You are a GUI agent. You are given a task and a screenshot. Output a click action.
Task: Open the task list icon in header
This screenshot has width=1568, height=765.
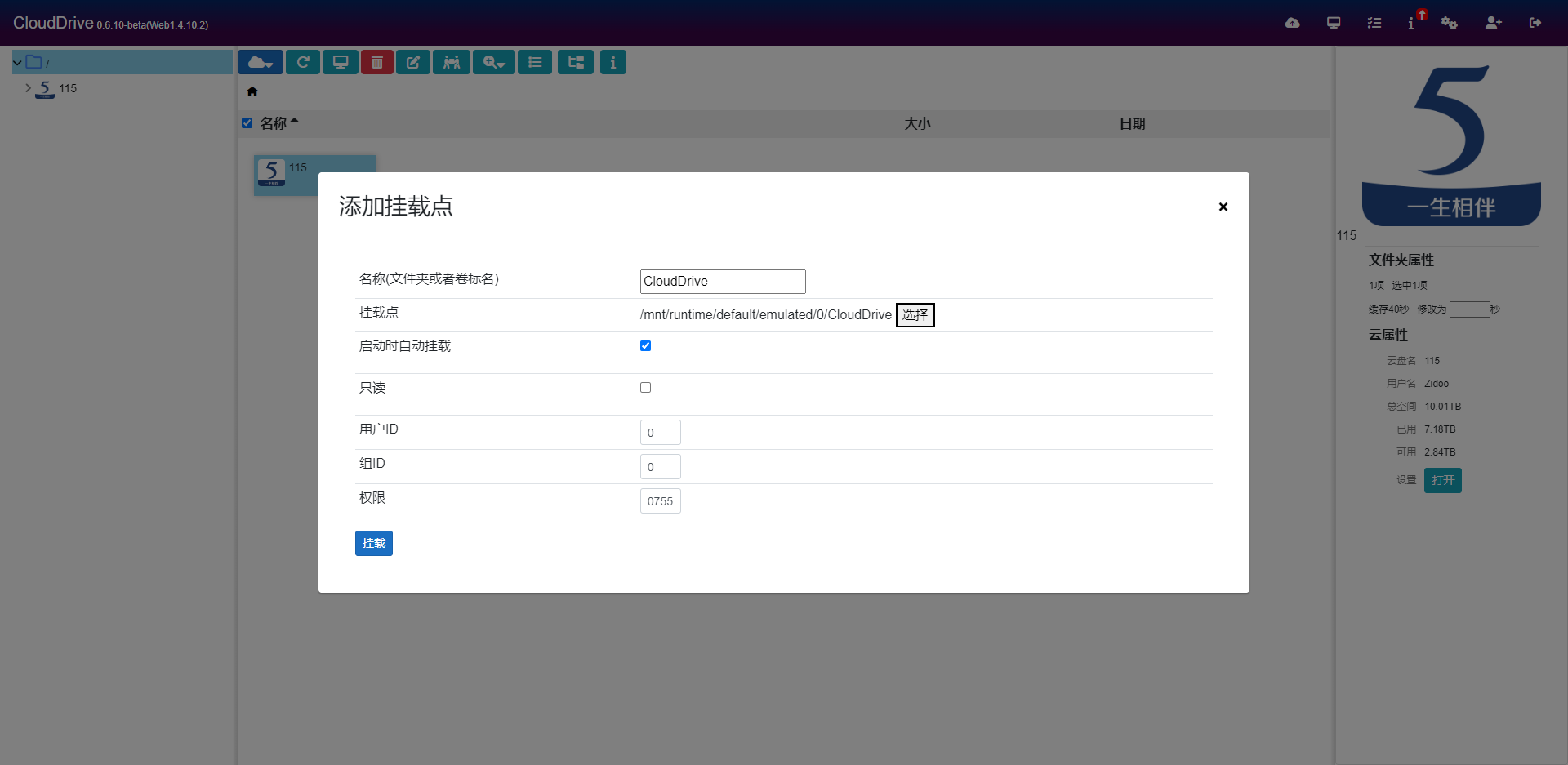pyautogui.click(x=1374, y=23)
